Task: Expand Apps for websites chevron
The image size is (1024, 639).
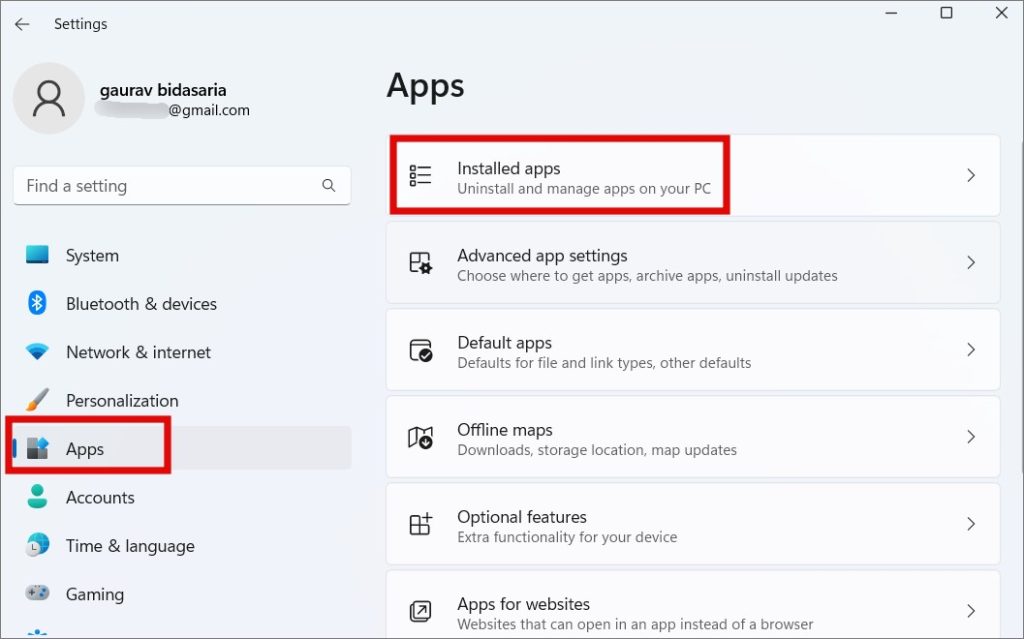Action: [971, 611]
